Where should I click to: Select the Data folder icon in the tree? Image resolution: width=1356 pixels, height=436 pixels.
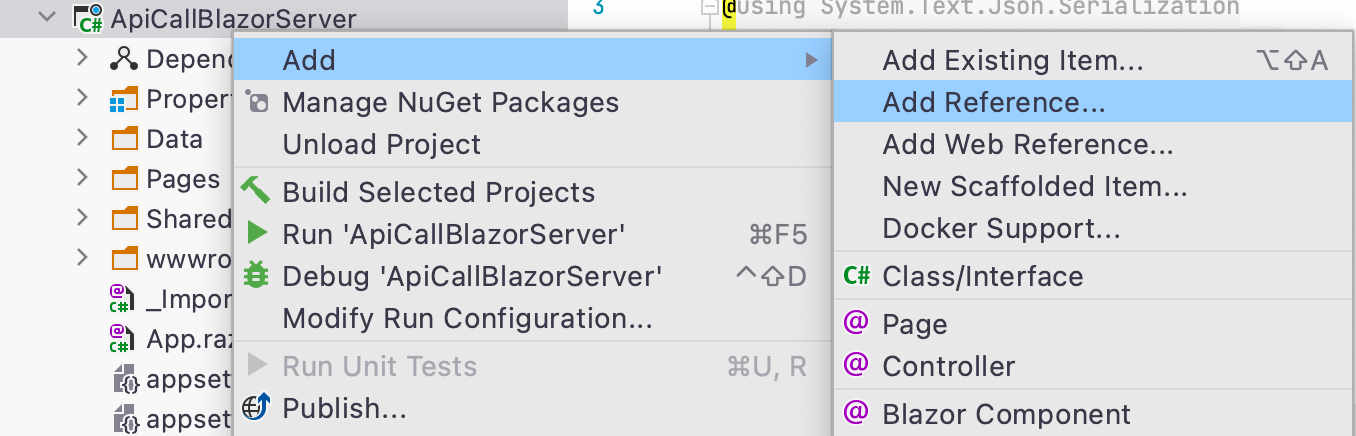pos(124,139)
